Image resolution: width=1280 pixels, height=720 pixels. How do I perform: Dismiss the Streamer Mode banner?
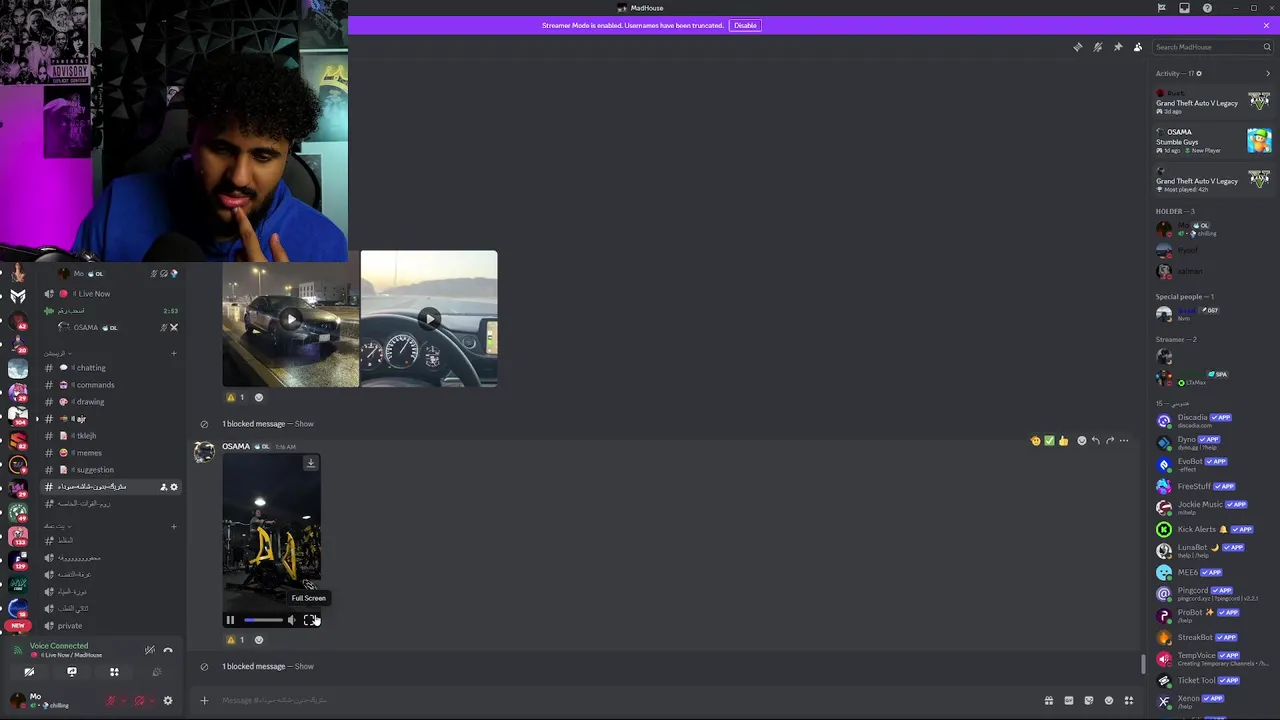1266,25
